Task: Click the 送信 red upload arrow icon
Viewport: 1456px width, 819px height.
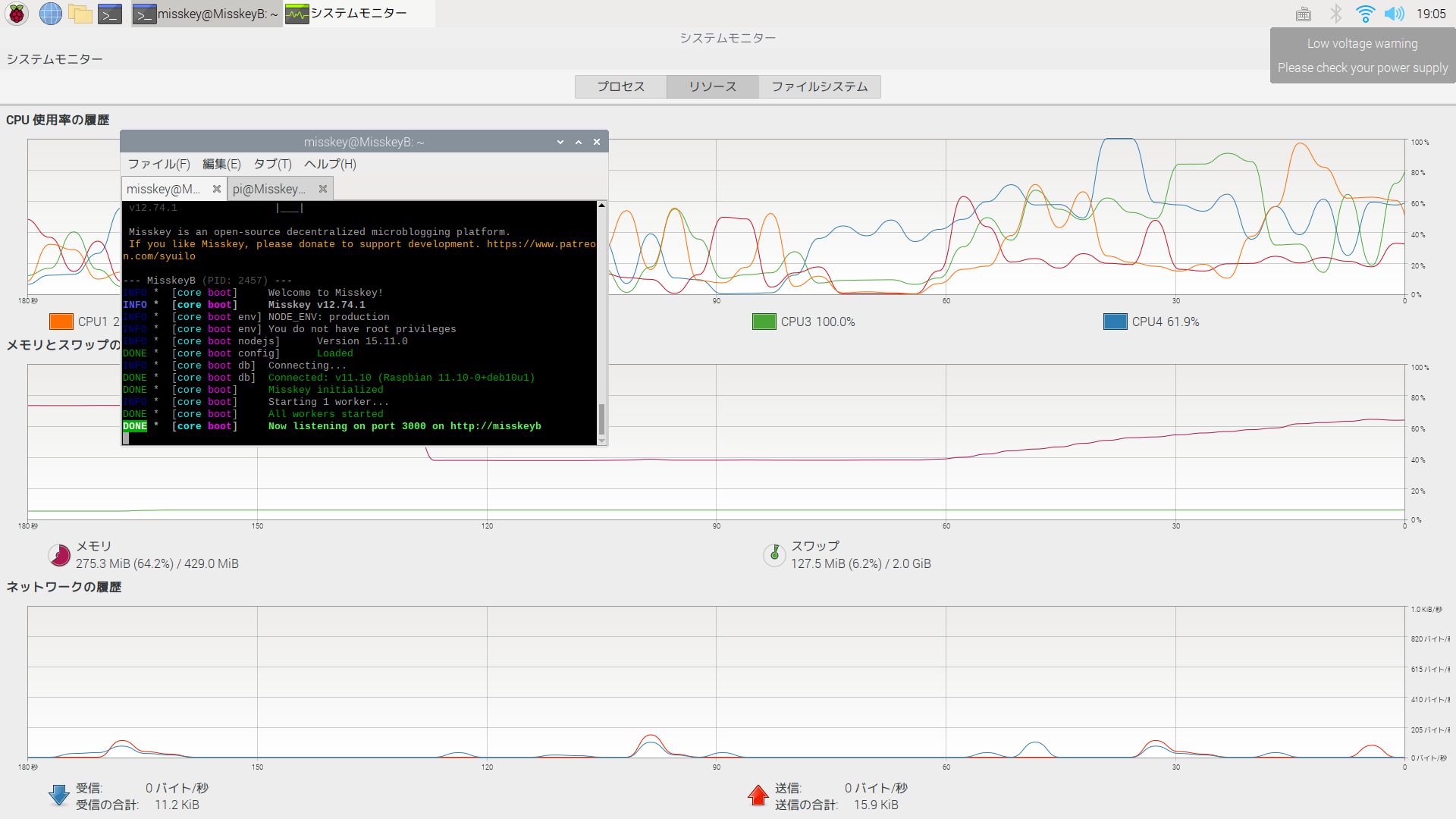Action: coord(758,795)
